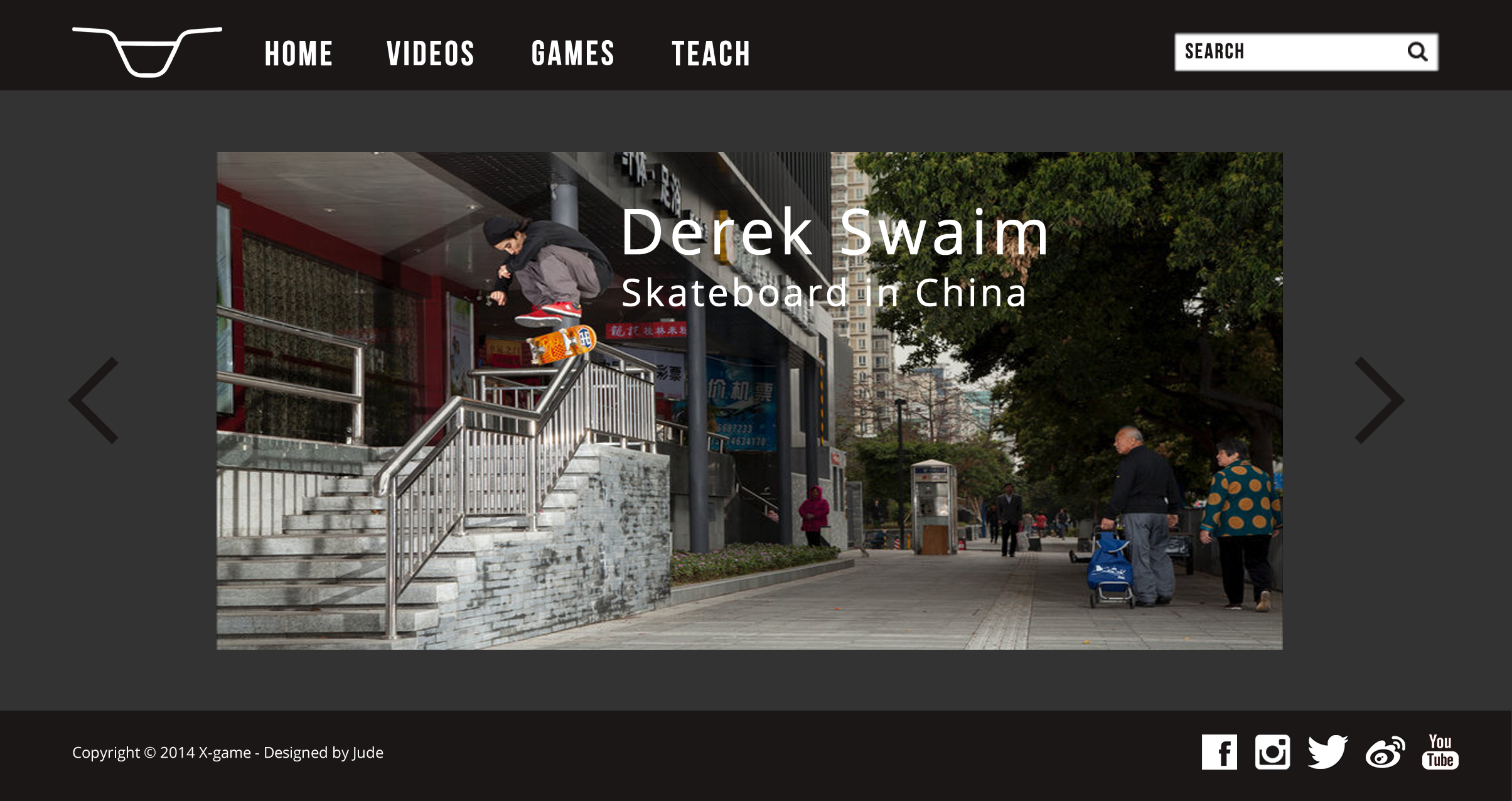Select the GAMES navigation item

(573, 53)
